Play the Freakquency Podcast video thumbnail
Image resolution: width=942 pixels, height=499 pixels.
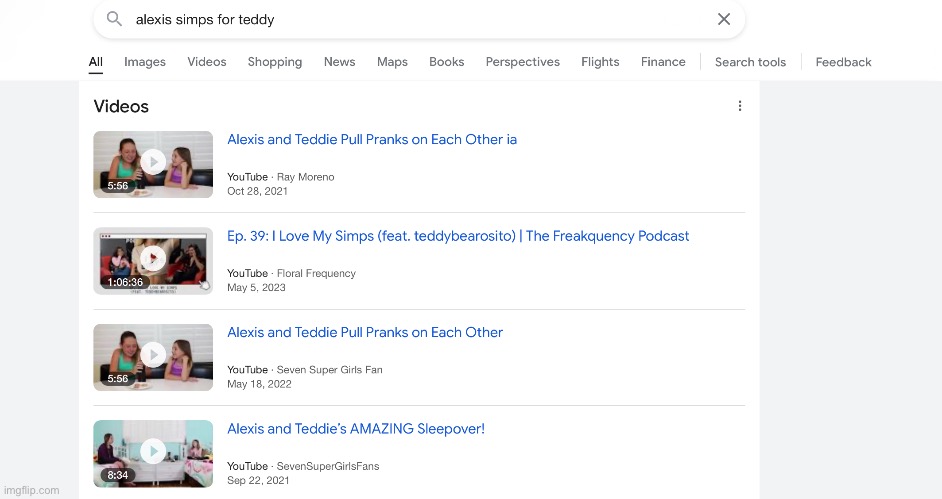point(153,260)
